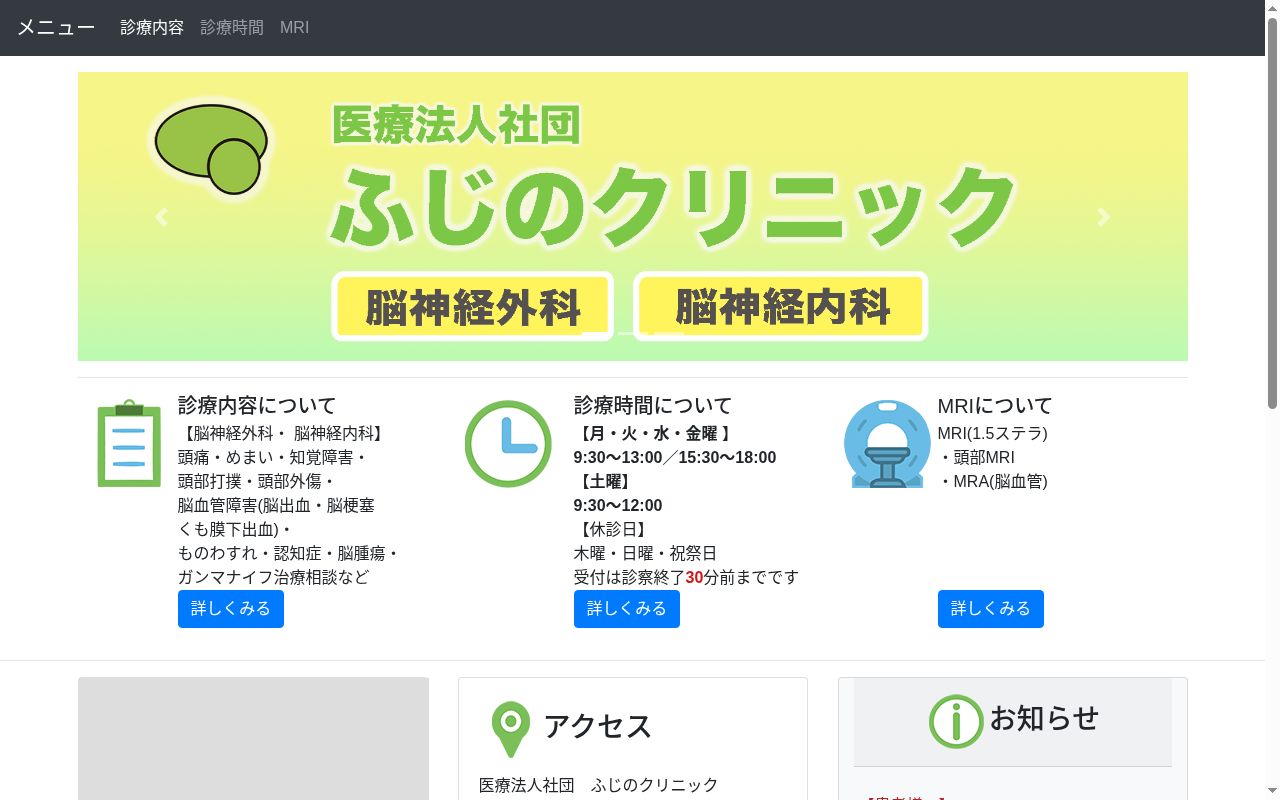Open the 診療内容 nav item
Image resolution: width=1280 pixels, height=800 pixels.
[152, 28]
